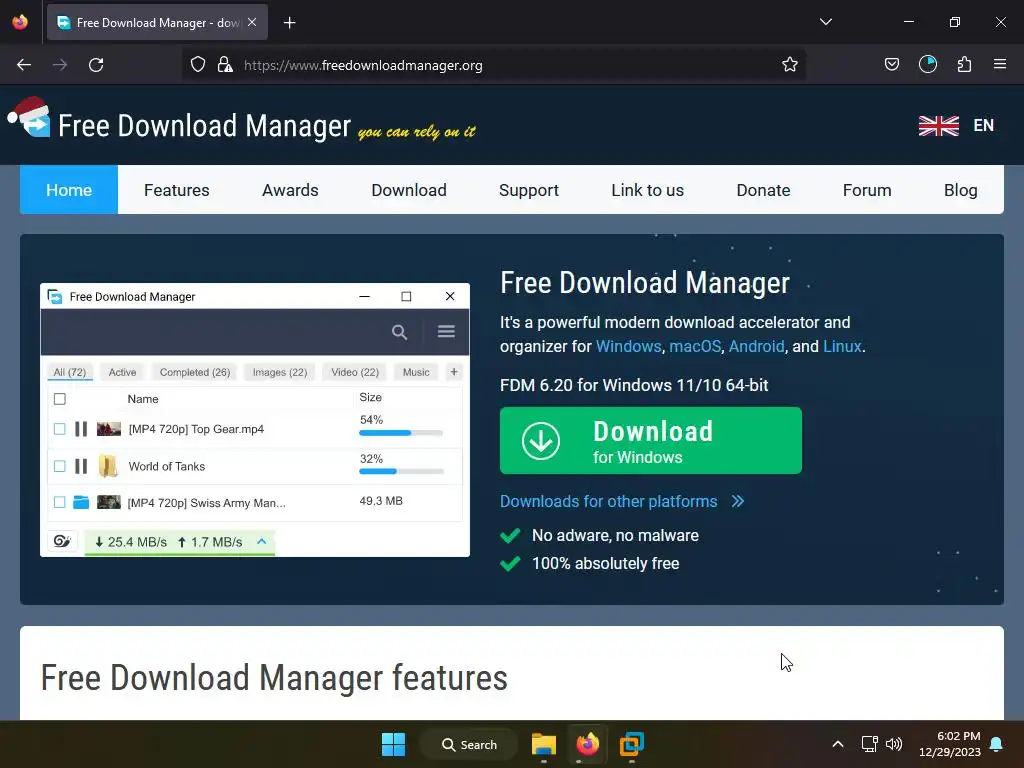1024x768 pixels.
Task: Click the blue folder icon for Swiss Army Man
Action: tap(81, 502)
